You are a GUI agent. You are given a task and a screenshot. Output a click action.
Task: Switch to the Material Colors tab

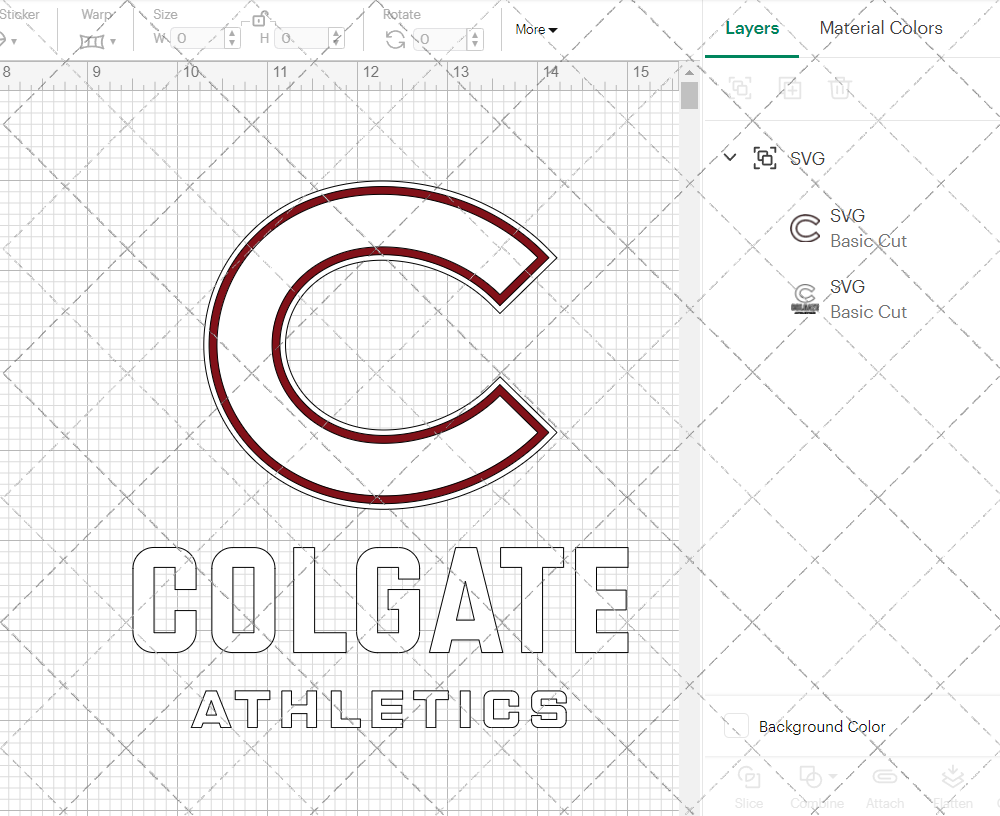[x=881, y=28]
